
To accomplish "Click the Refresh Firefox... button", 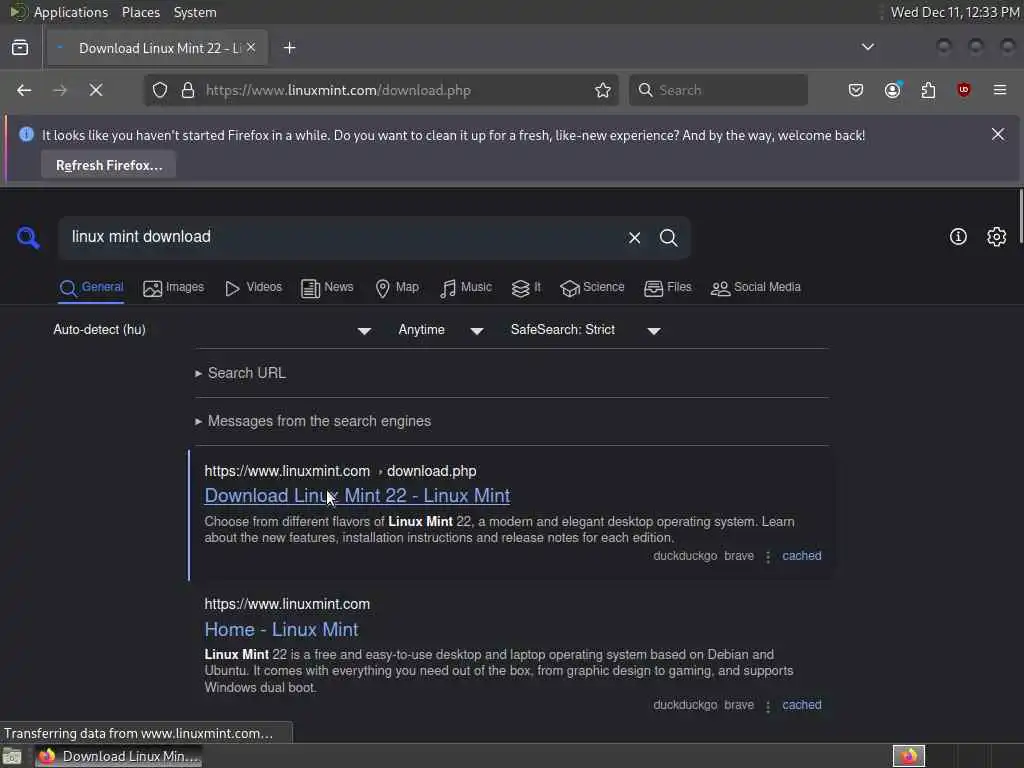I will point(108,165).
